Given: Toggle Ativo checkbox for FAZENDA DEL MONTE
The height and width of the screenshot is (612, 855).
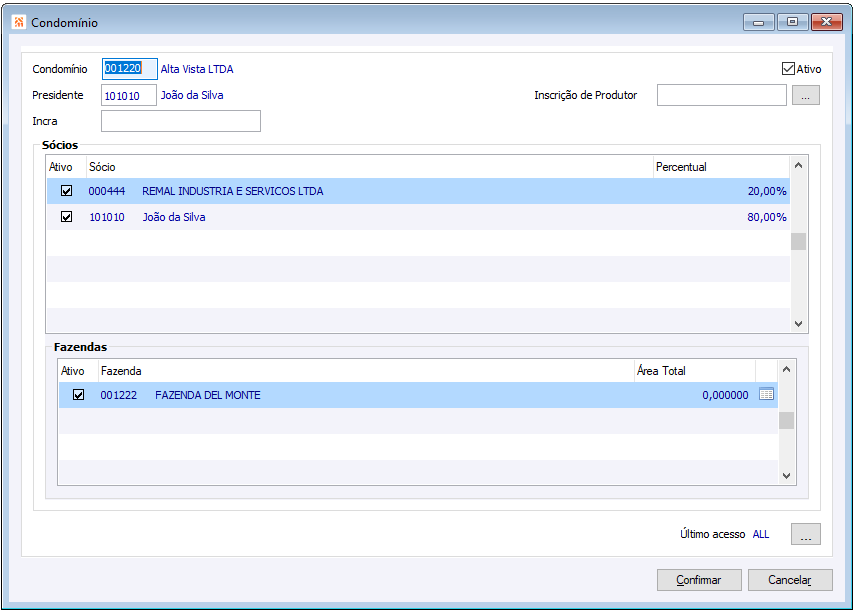Looking at the screenshot, I should pyautogui.click(x=79, y=395).
